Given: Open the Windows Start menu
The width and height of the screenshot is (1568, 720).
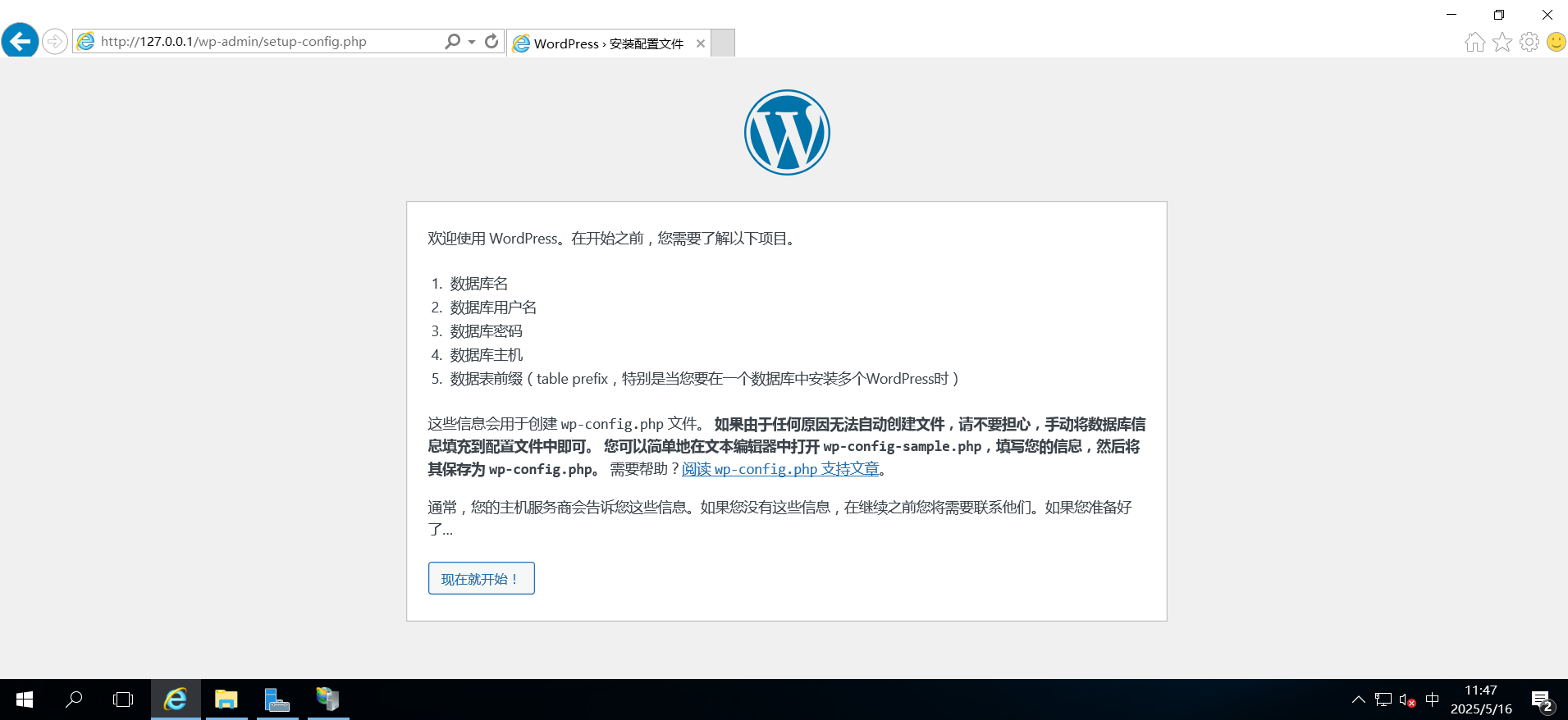Looking at the screenshot, I should click(25, 699).
